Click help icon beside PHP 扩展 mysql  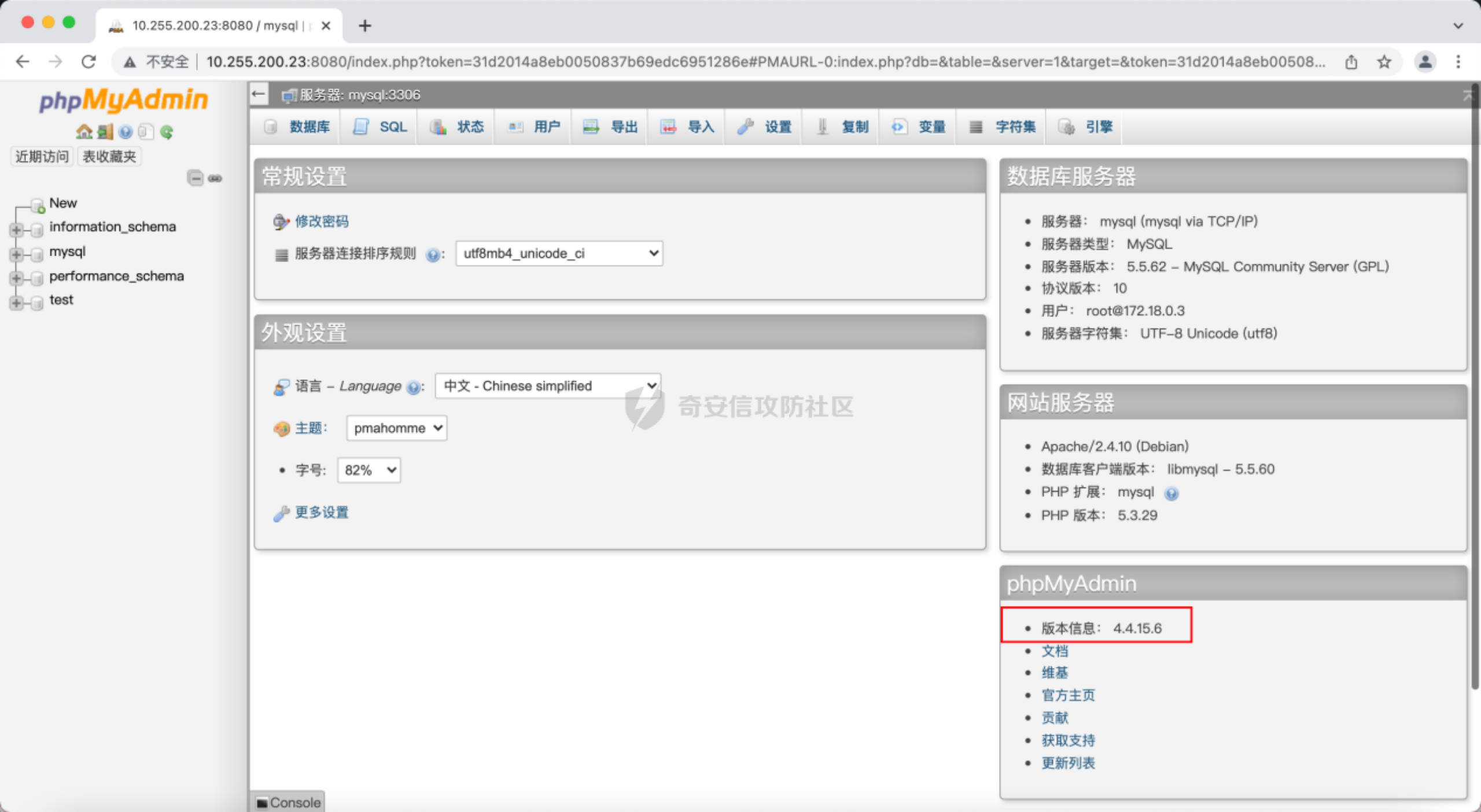click(1171, 493)
